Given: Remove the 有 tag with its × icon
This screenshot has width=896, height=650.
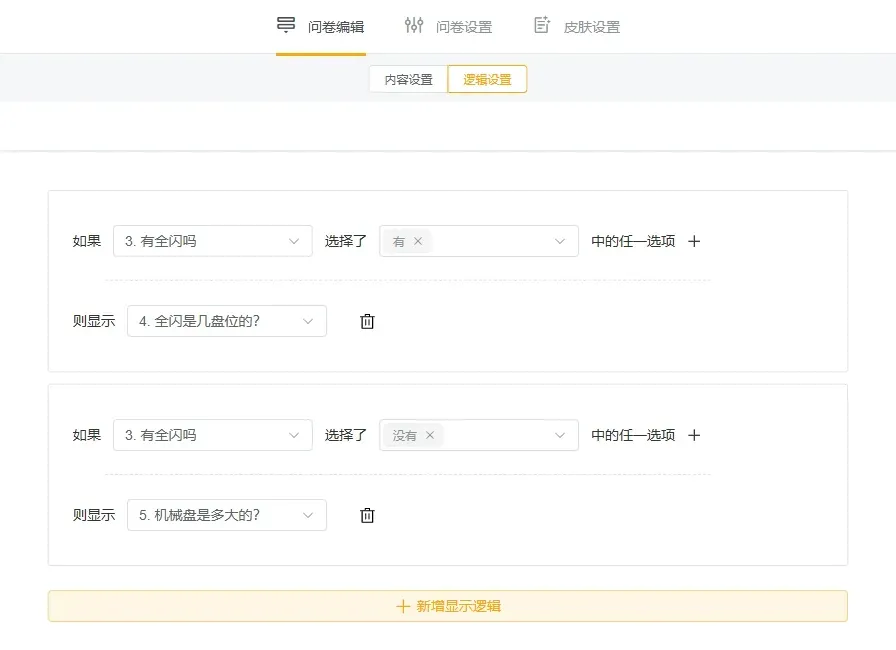Looking at the screenshot, I should click(x=418, y=241).
